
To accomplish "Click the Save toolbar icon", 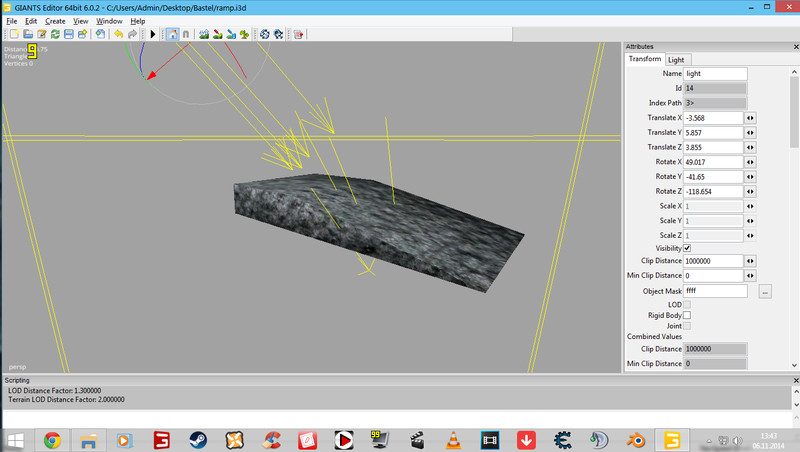I will (68, 34).
